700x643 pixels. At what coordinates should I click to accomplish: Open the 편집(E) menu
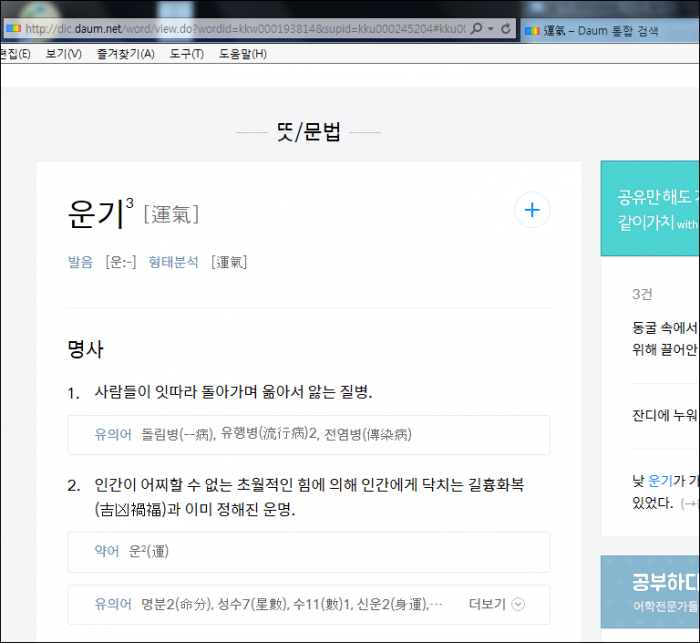click(15, 54)
